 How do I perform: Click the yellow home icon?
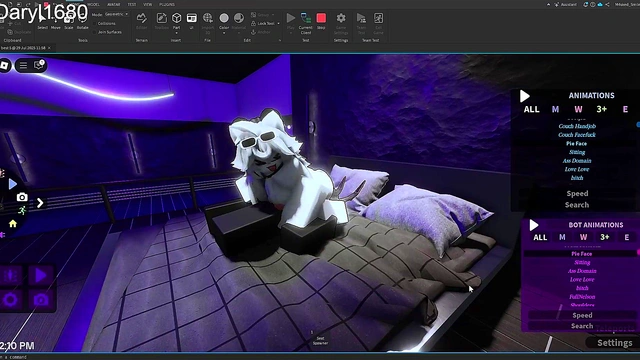pos(13,224)
